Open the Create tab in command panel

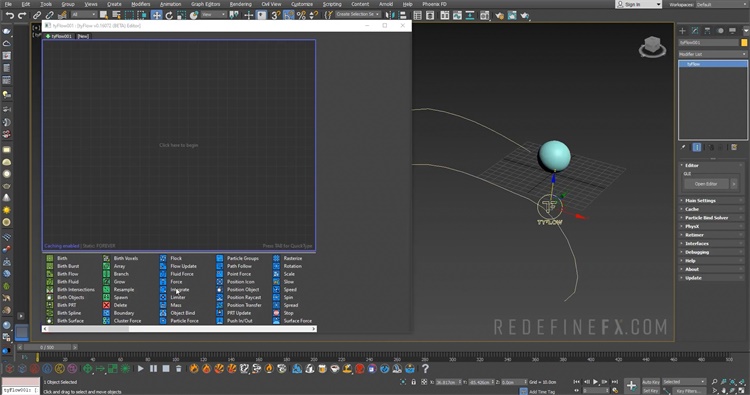pyautogui.click(x=682, y=31)
